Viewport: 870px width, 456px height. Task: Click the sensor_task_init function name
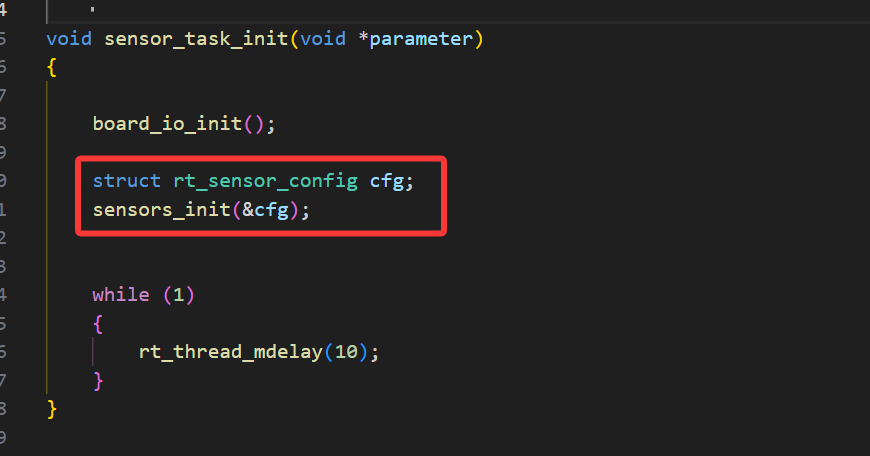pos(187,39)
